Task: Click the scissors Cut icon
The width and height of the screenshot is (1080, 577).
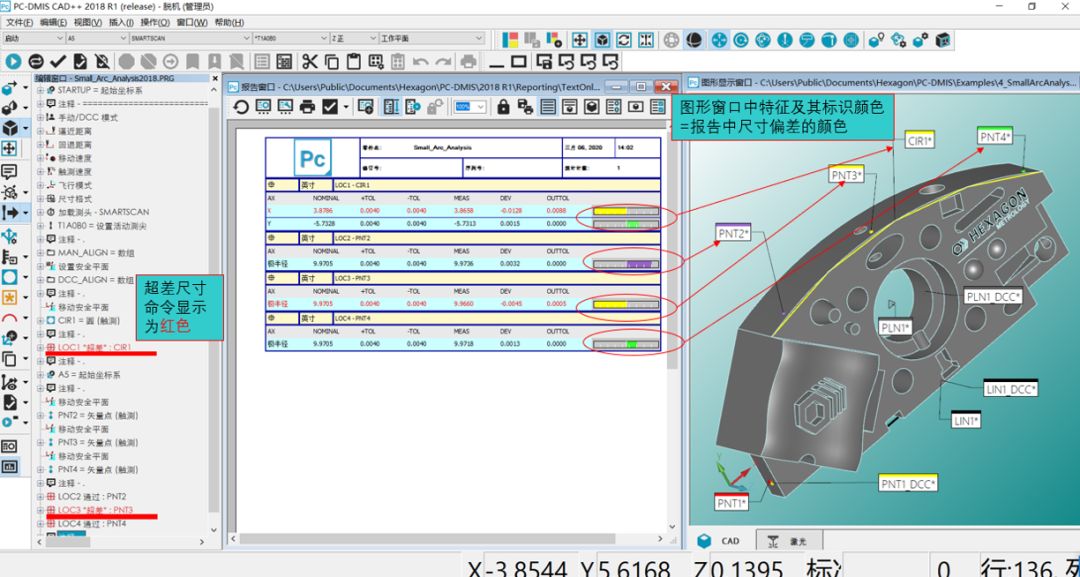Action: (x=310, y=62)
